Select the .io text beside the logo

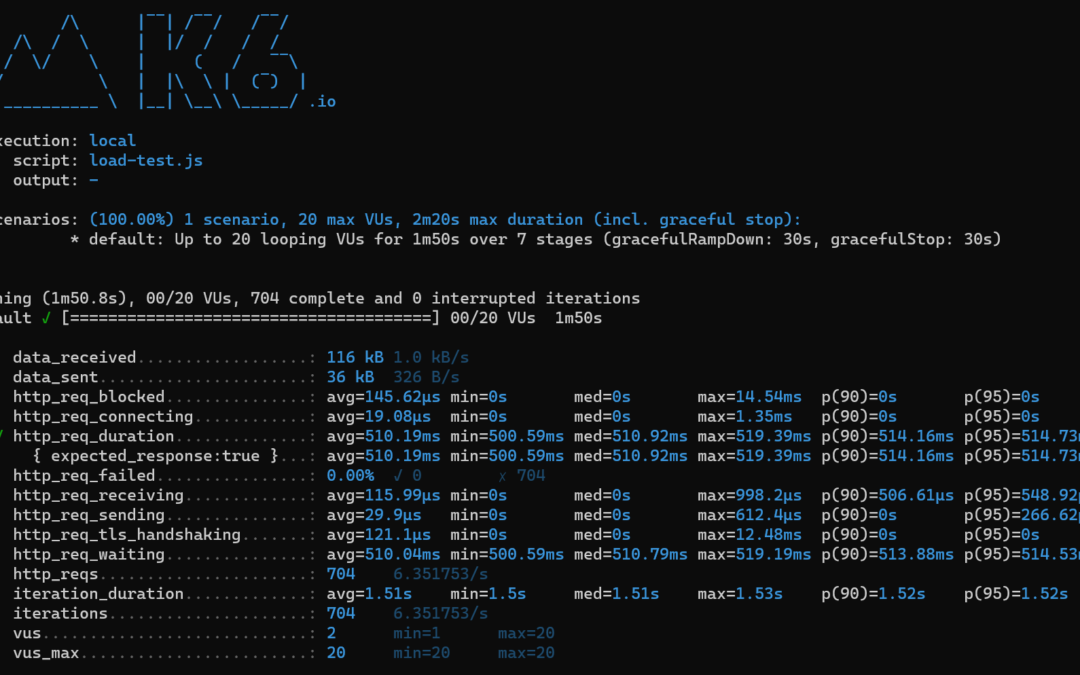[322, 101]
